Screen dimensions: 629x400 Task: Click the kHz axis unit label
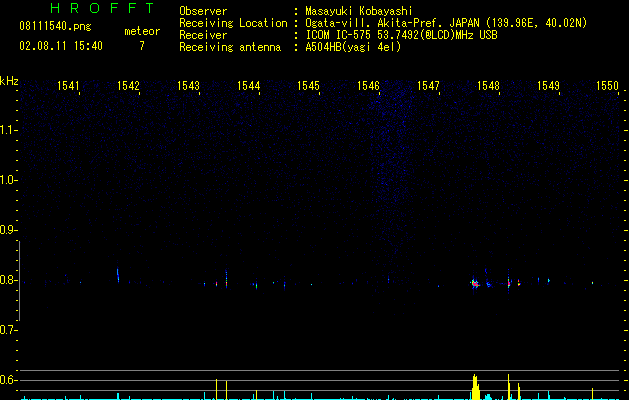pos(9,81)
